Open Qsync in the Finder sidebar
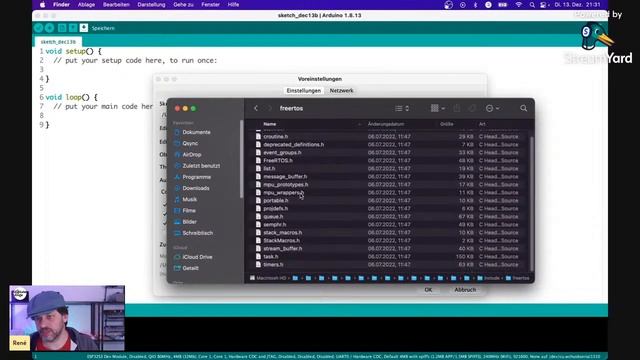640x360 pixels. [x=190, y=143]
